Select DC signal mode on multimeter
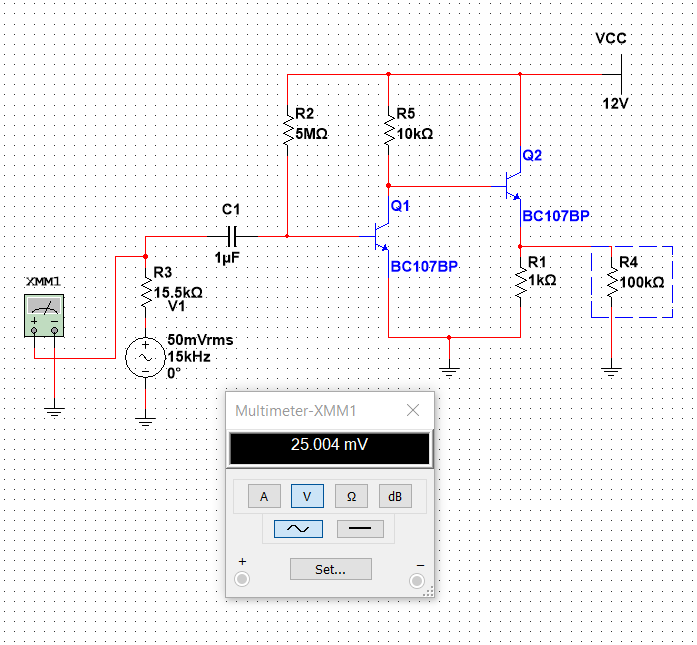Image resolution: width=697 pixels, height=645 pixels. pos(360,529)
